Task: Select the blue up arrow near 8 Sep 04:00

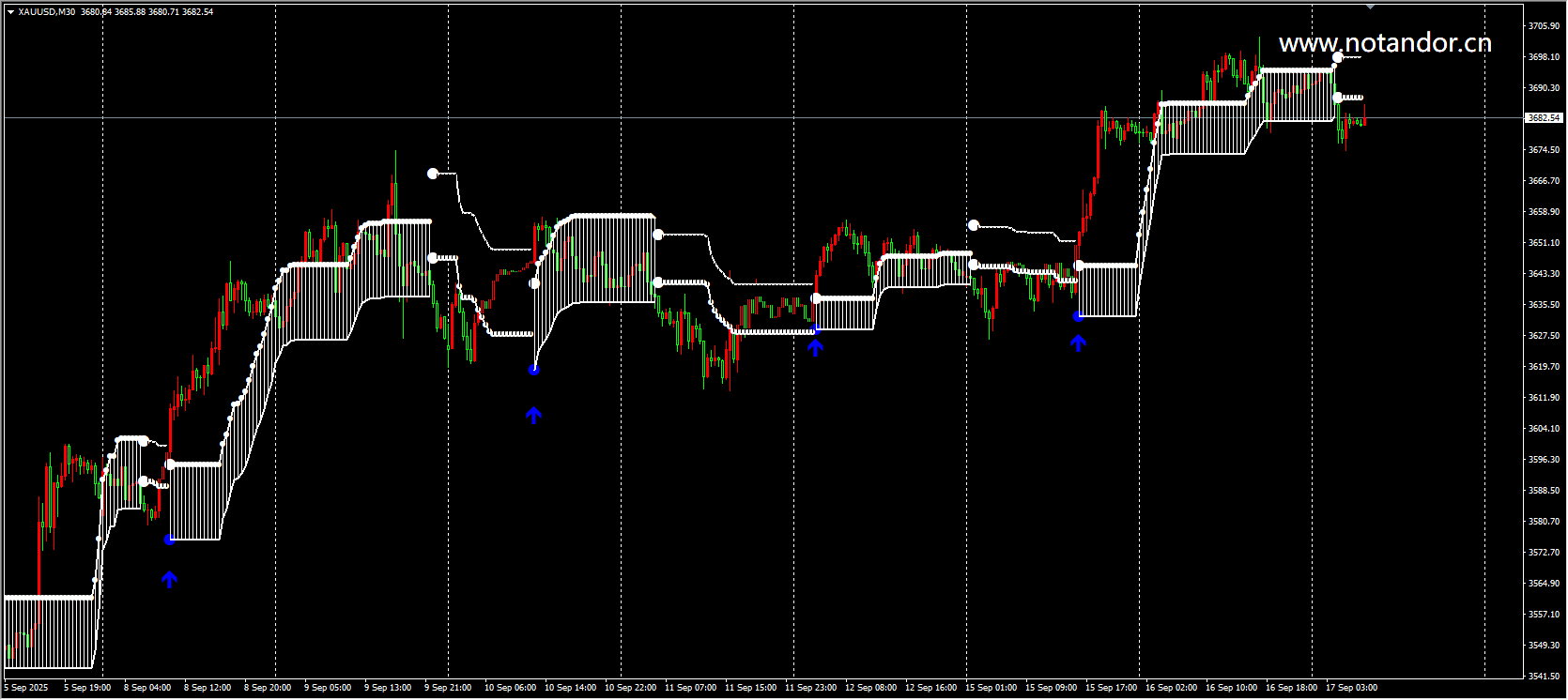Action: 169,579
